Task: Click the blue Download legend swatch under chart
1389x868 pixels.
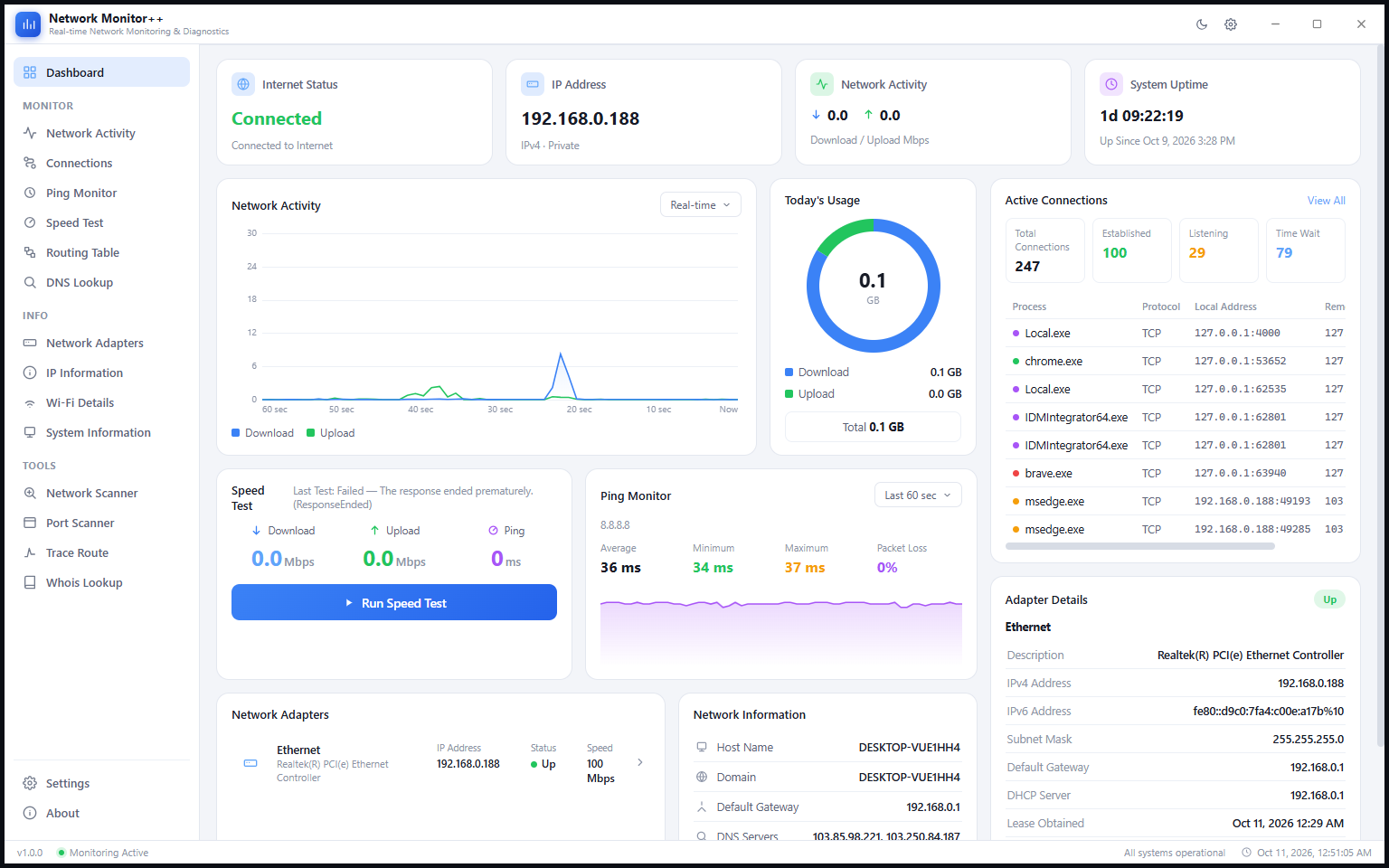Action: click(x=236, y=433)
